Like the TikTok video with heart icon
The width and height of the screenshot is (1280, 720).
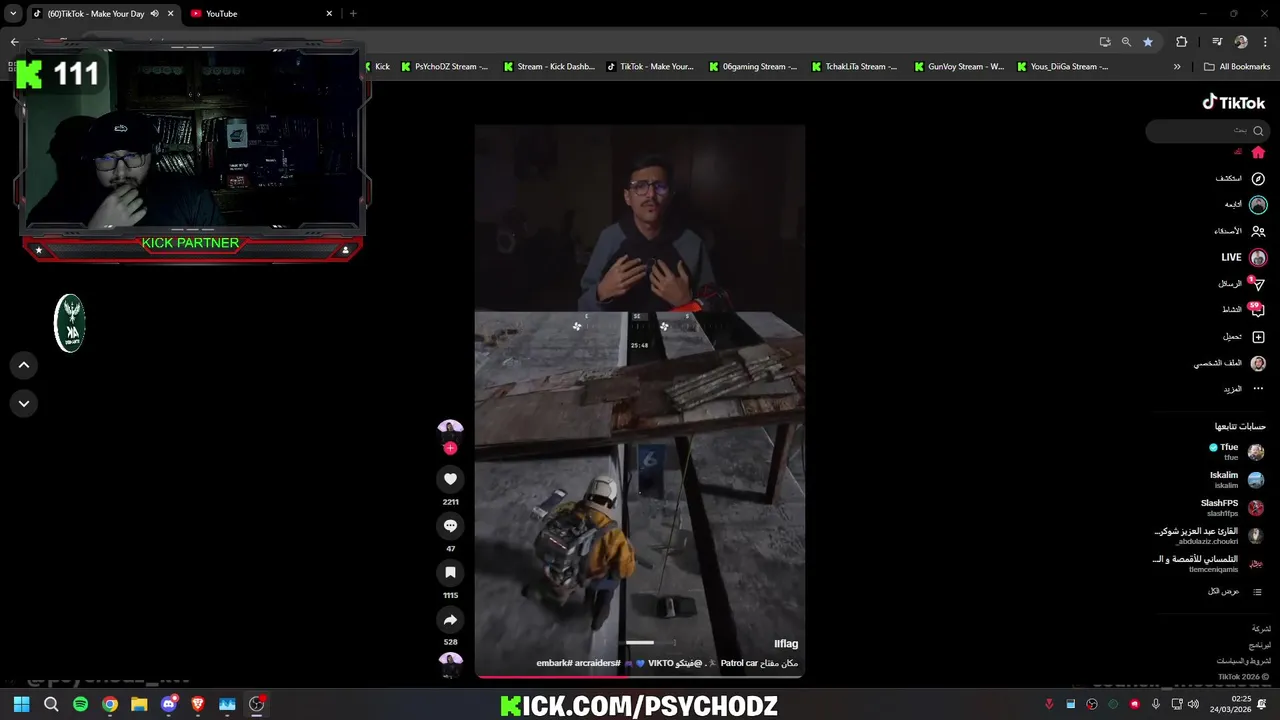pyautogui.click(x=450, y=479)
